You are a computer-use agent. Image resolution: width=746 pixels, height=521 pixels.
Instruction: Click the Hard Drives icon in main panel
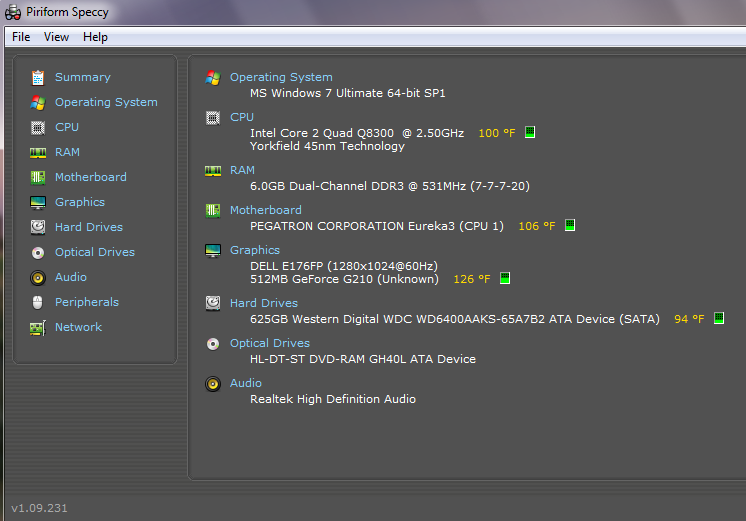click(213, 303)
